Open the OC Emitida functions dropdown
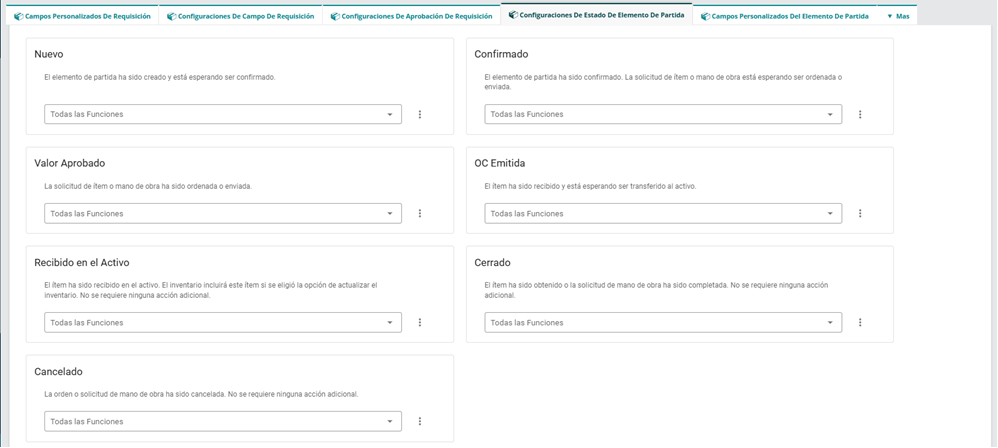 click(663, 214)
